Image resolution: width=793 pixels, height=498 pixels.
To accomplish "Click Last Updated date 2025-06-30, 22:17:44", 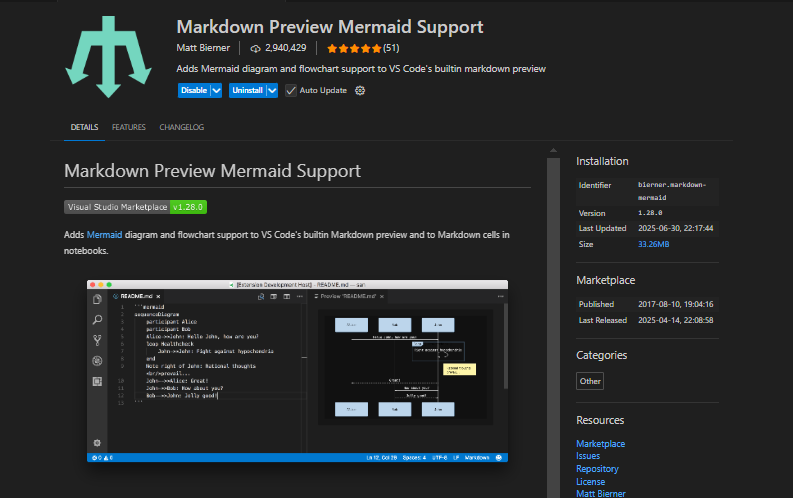I will click(675, 229).
